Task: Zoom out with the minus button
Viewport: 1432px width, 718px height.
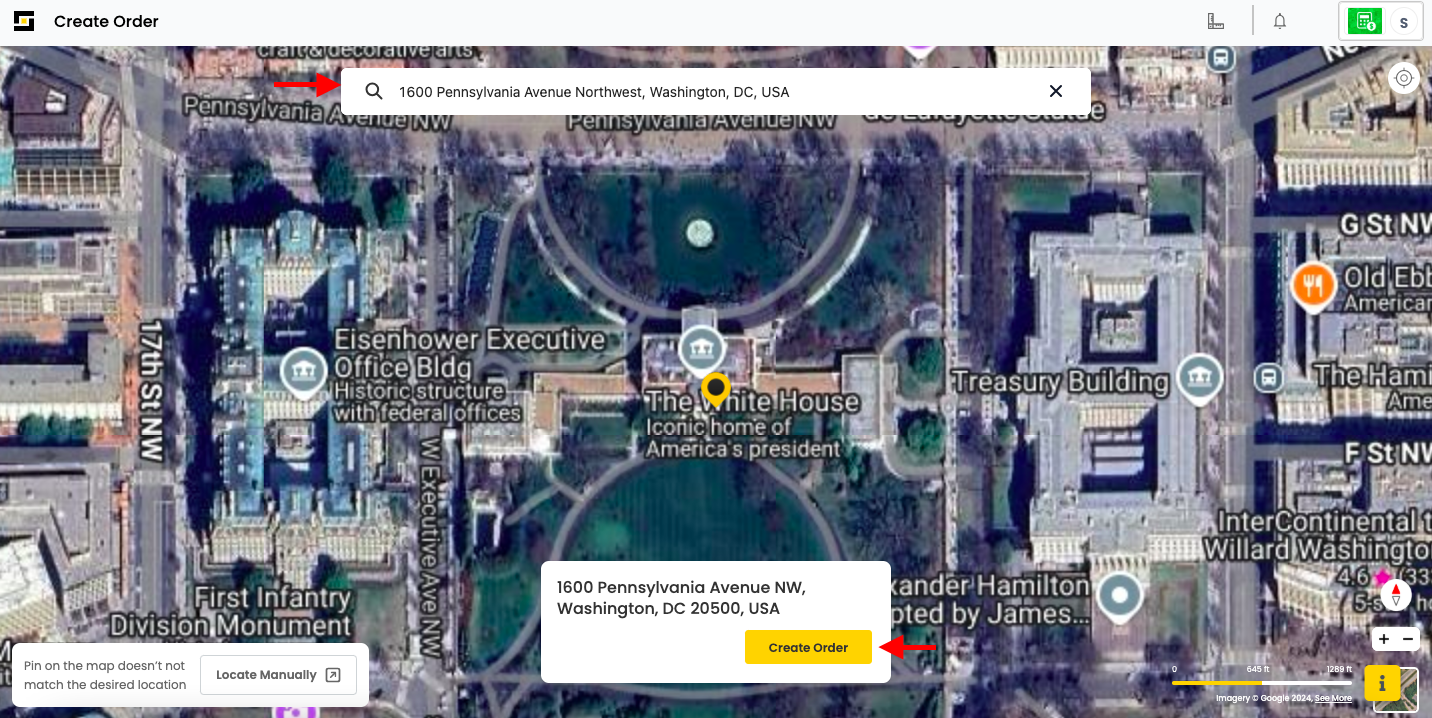Action: click(1408, 639)
